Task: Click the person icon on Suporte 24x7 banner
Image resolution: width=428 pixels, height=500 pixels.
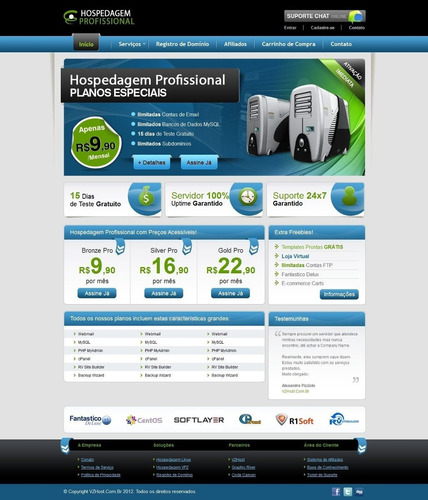Action: (349, 196)
